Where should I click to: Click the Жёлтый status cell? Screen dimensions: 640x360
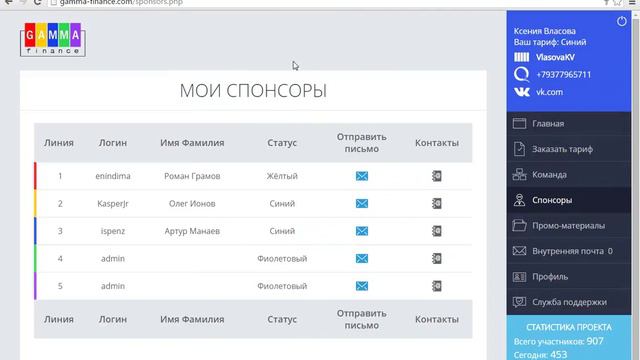point(282,176)
